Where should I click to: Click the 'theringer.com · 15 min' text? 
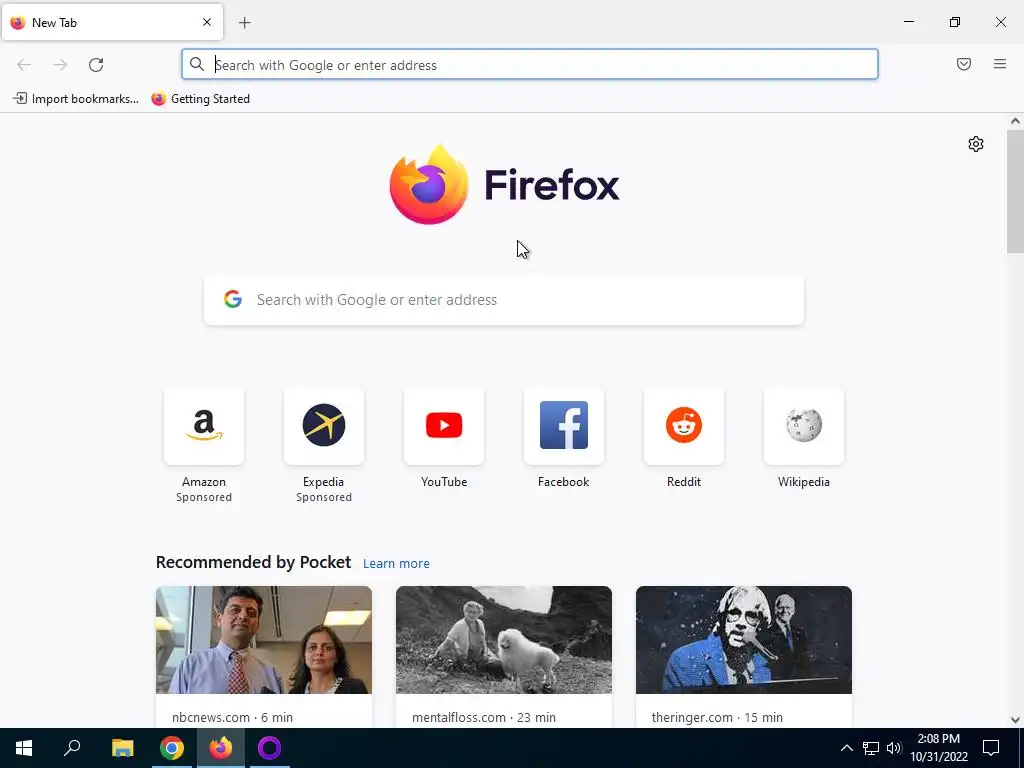click(717, 717)
